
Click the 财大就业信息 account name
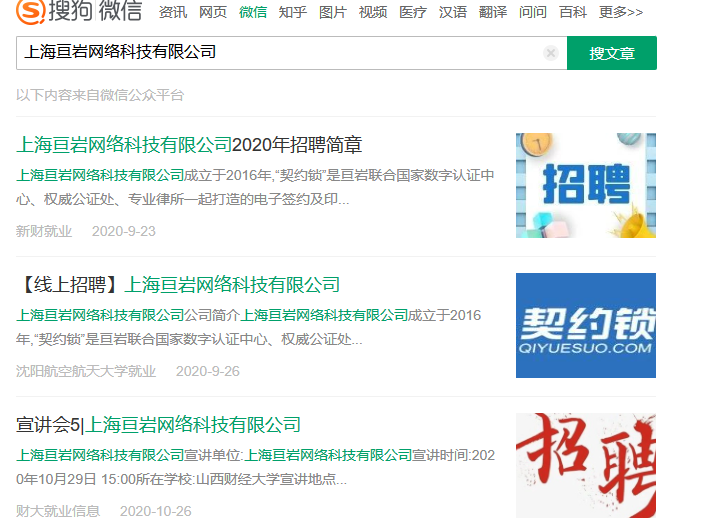(58, 511)
